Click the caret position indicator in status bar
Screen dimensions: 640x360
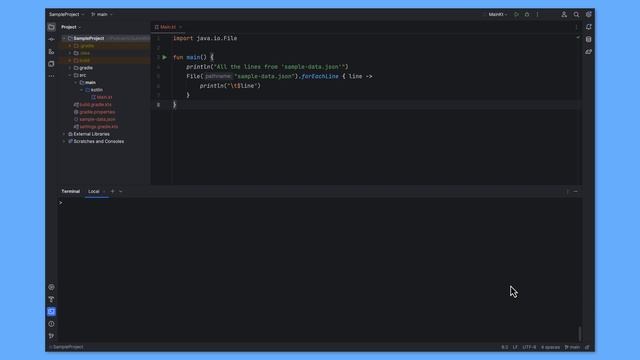pos(504,347)
